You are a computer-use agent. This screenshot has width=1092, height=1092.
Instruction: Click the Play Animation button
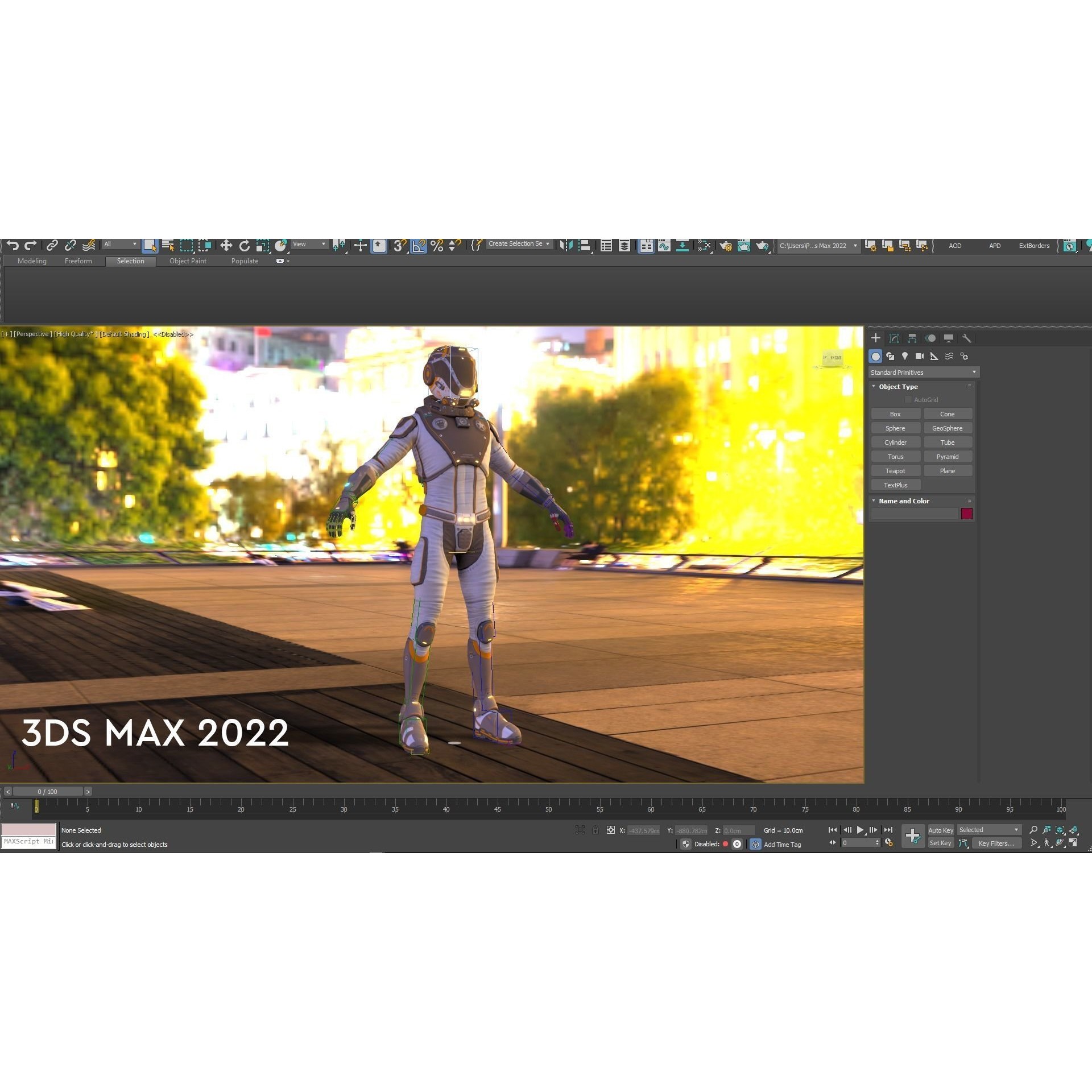tap(860, 830)
